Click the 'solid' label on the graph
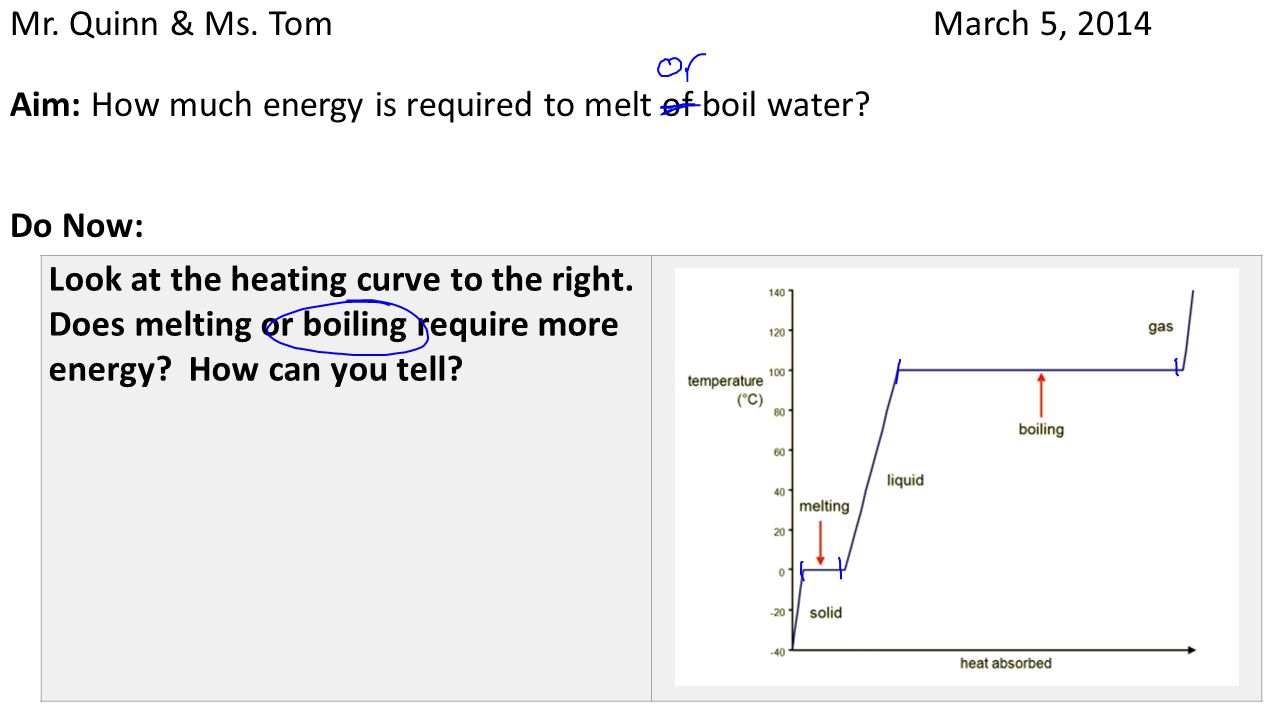This screenshot has height=720, width=1280. 826,613
